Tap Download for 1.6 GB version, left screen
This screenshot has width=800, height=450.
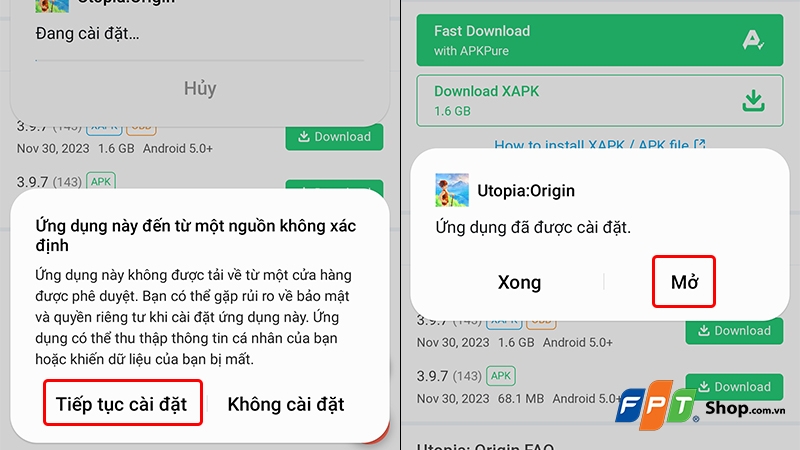click(334, 137)
